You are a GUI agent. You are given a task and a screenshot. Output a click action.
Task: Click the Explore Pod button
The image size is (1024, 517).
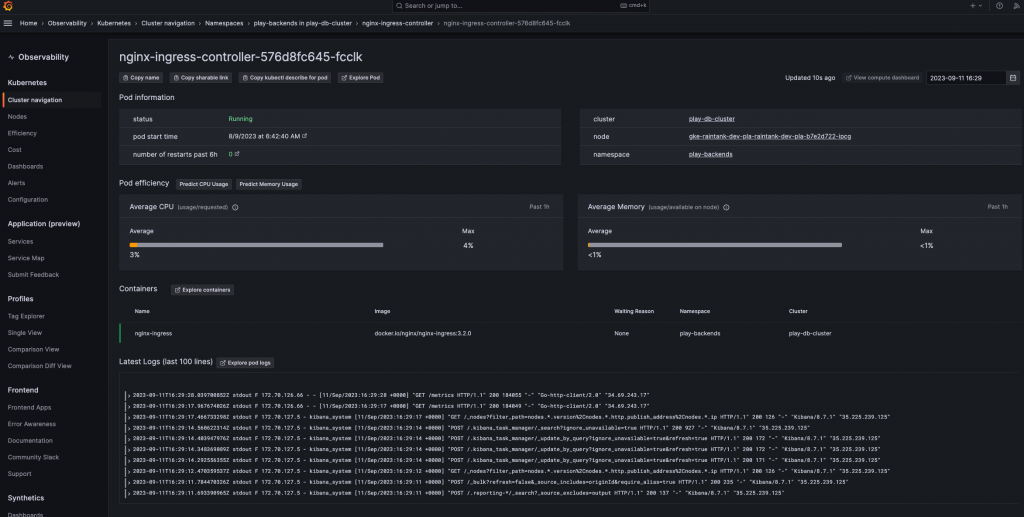(x=360, y=78)
